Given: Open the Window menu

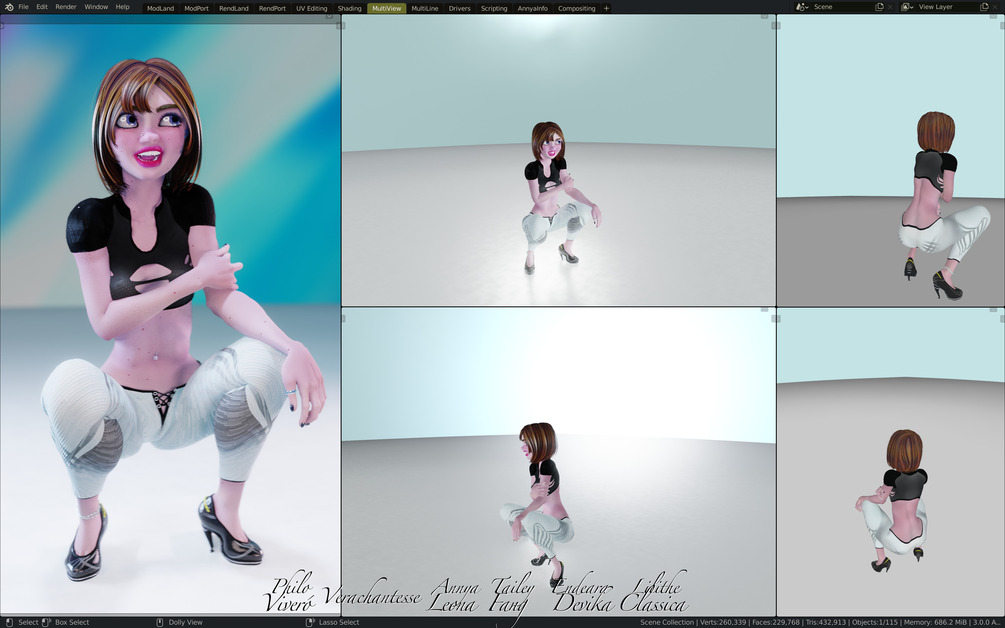Looking at the screenshot, I should pyautogui.click(x=96, y=7).
